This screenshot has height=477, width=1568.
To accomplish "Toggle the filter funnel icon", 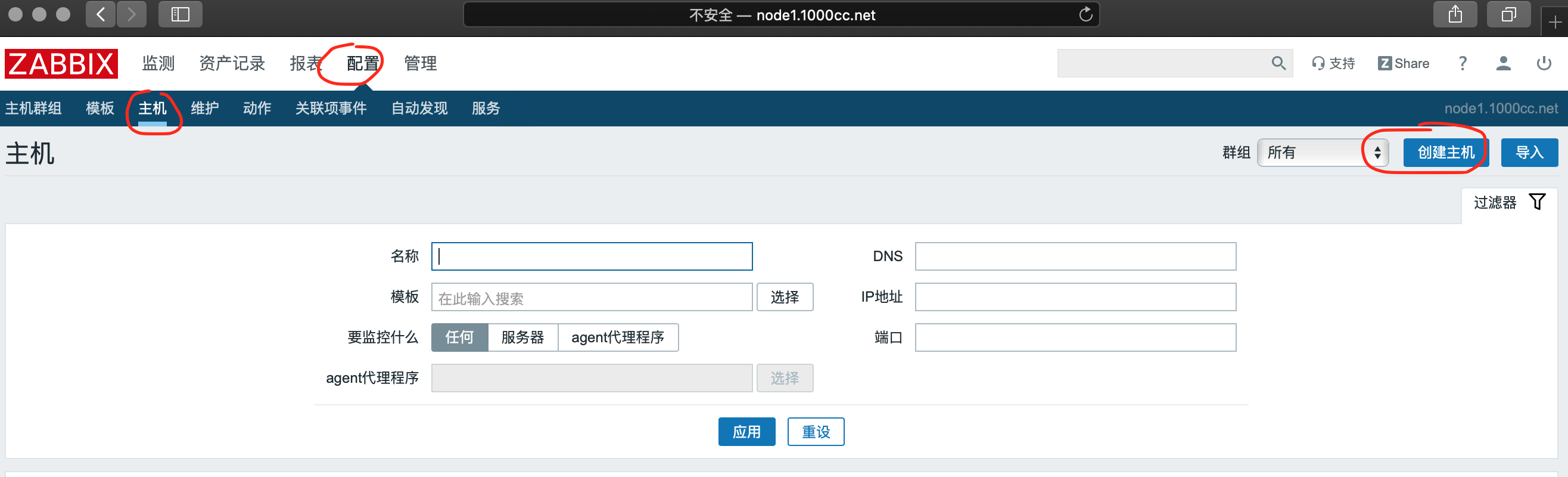I will pos(1537,202).
